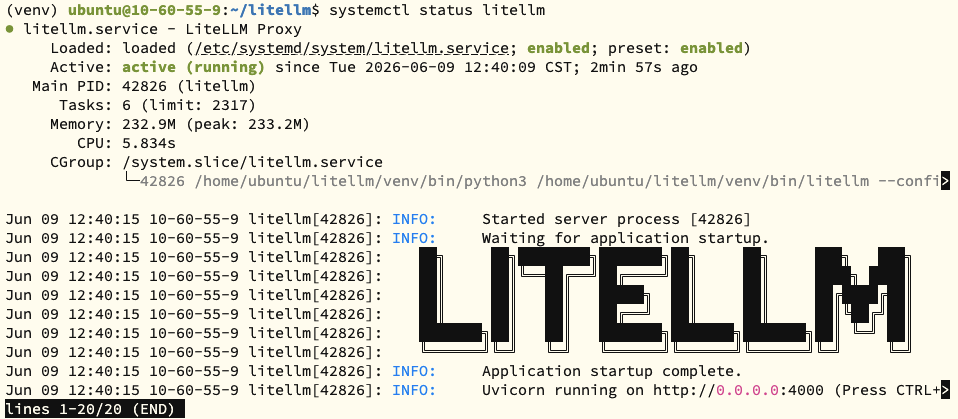Click 'Started server process [42826]' log message
The width and height of the screenshot is (958, 419).
616,219
